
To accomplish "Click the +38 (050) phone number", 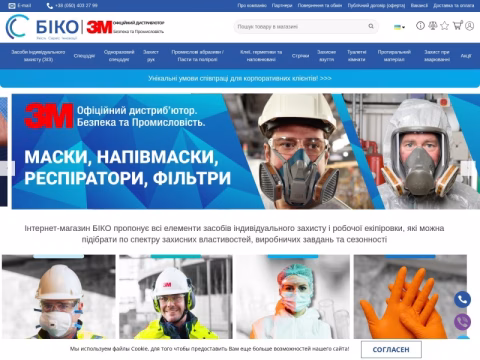I will point(76,6).
